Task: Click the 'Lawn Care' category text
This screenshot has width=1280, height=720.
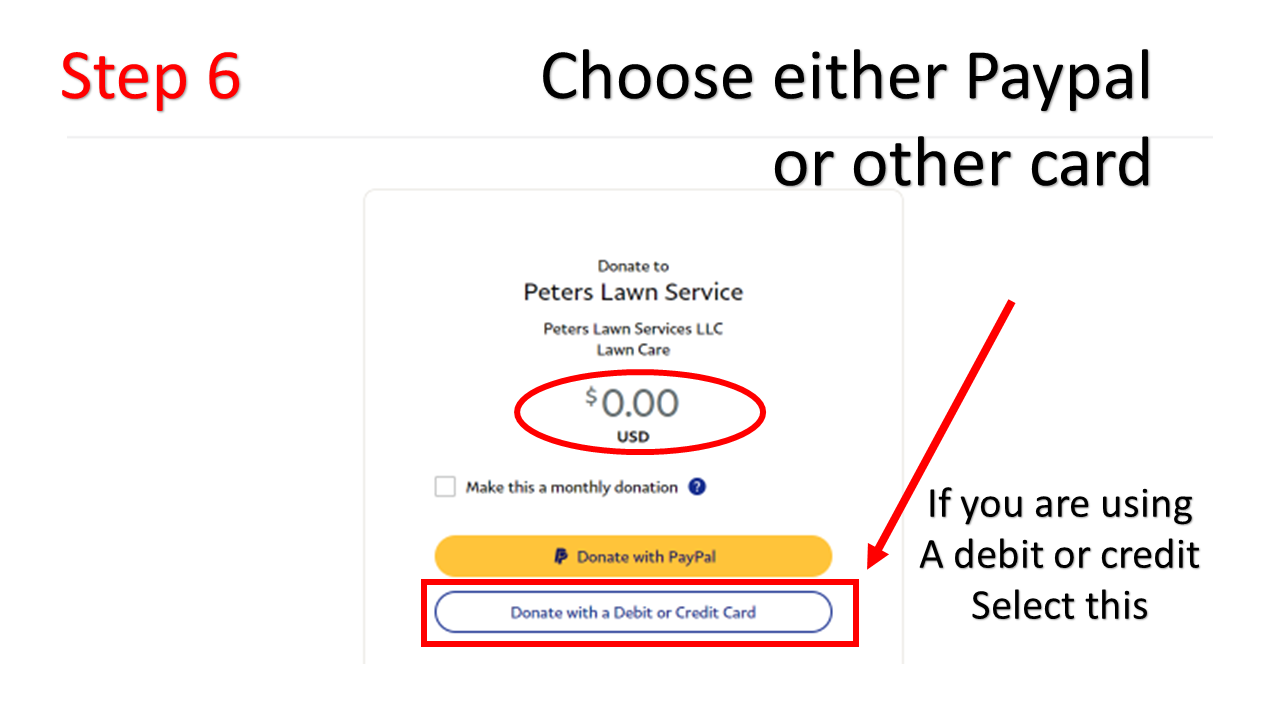Action: pyautogui.click(x=633, y=350)
